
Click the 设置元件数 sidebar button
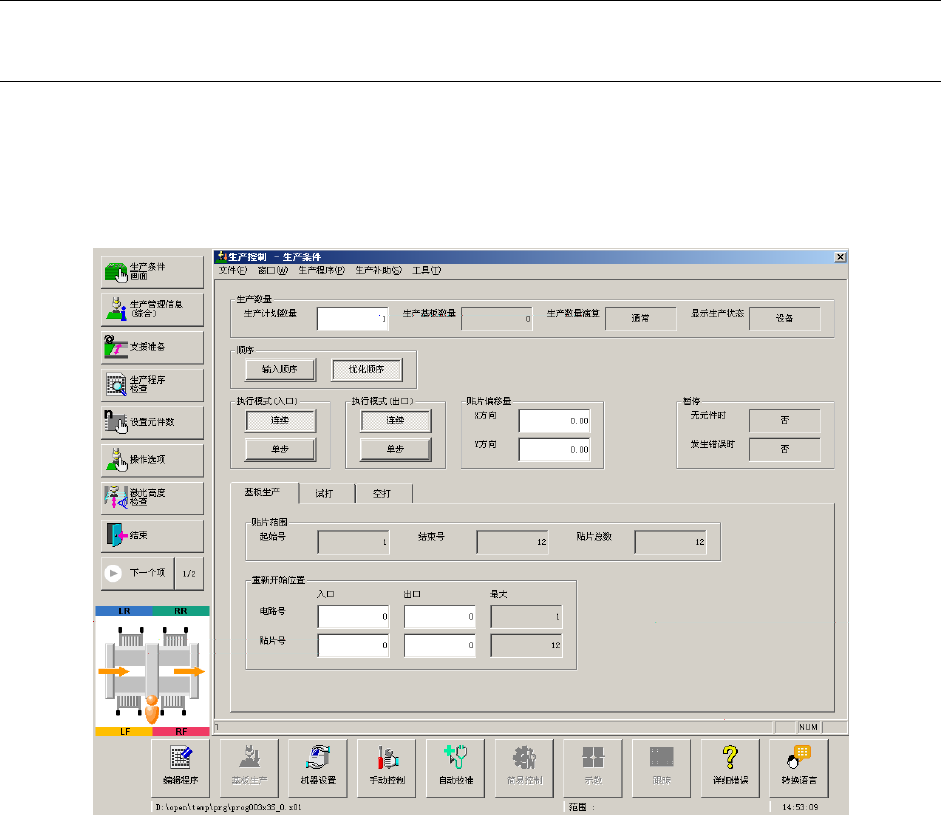click(x=152, y=423)
